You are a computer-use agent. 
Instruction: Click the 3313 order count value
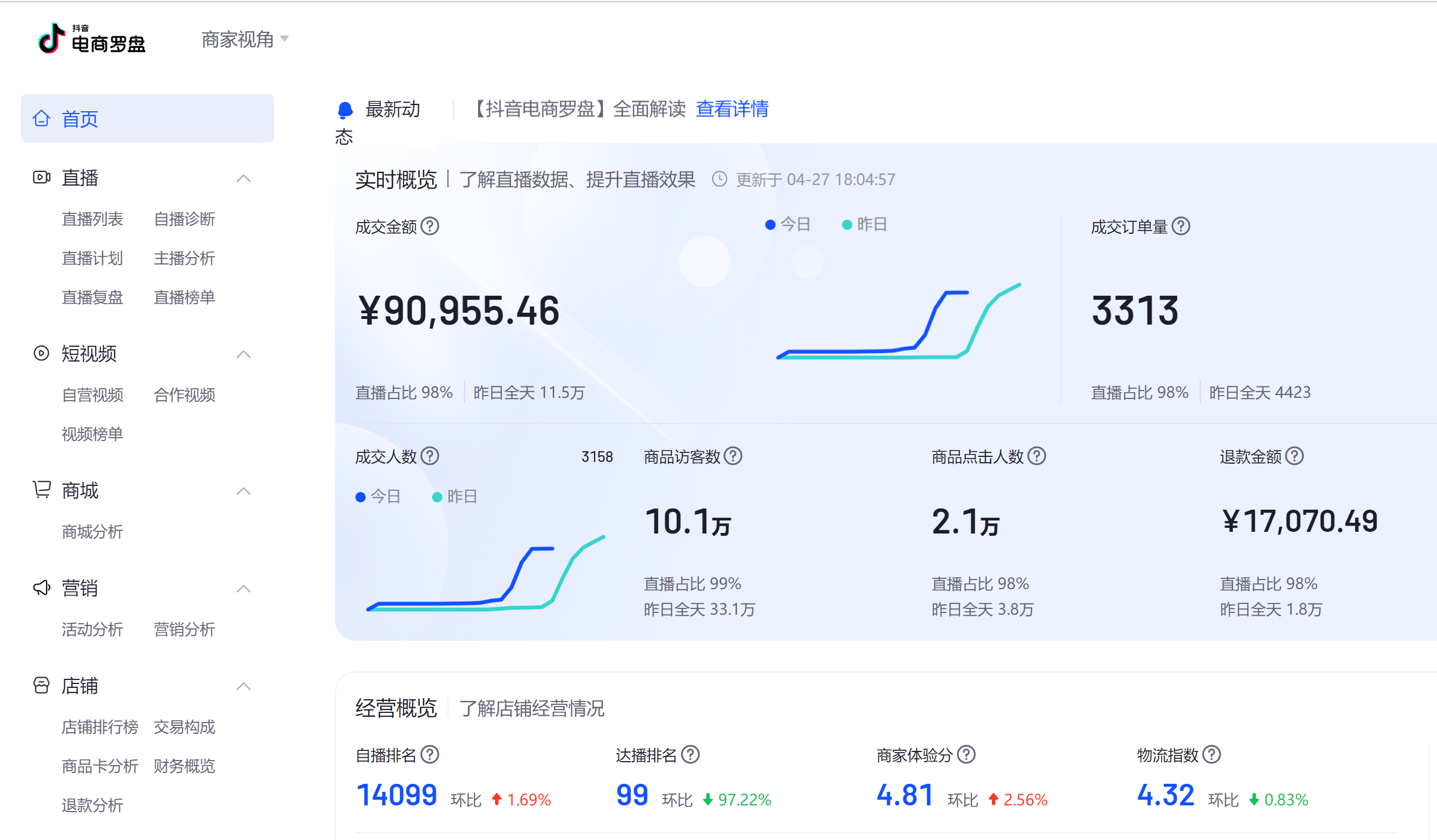click(1136, 310)
